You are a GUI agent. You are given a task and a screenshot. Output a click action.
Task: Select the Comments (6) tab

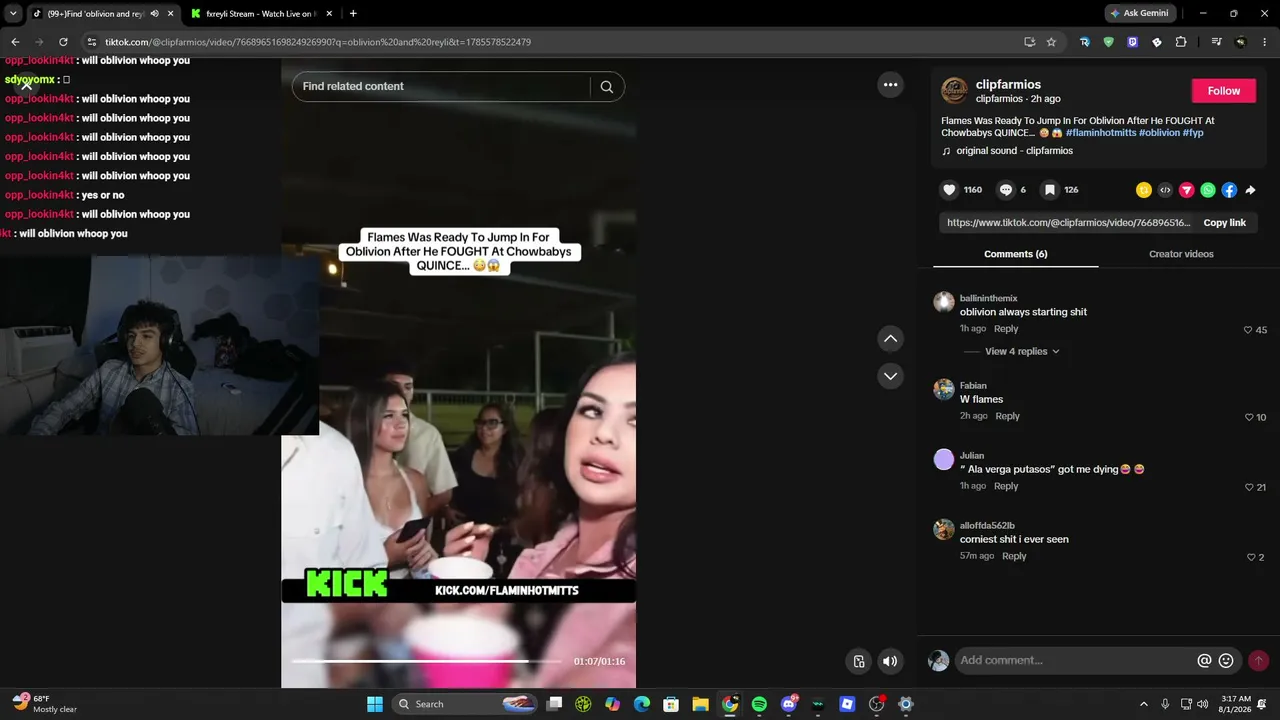pos(1015,254)
